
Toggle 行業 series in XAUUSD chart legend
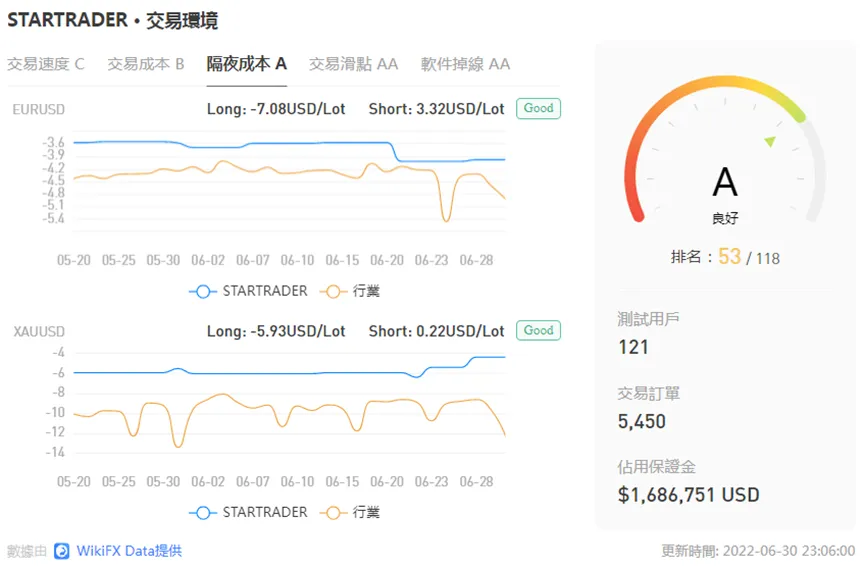(350, 513)
